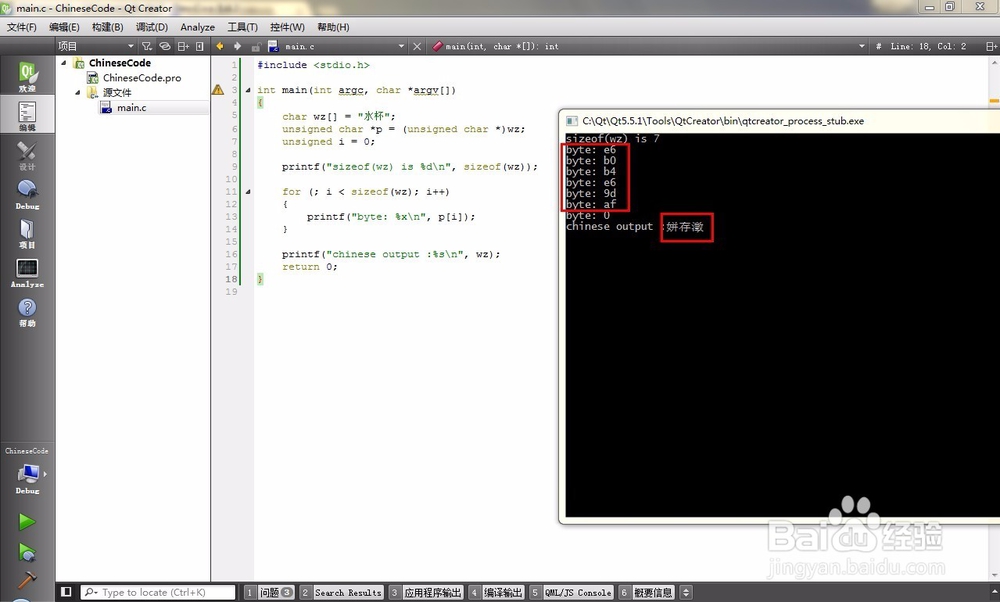Open the 工具(T) menu
This screenshot has height=602, width=1000.
pos(242,27)
